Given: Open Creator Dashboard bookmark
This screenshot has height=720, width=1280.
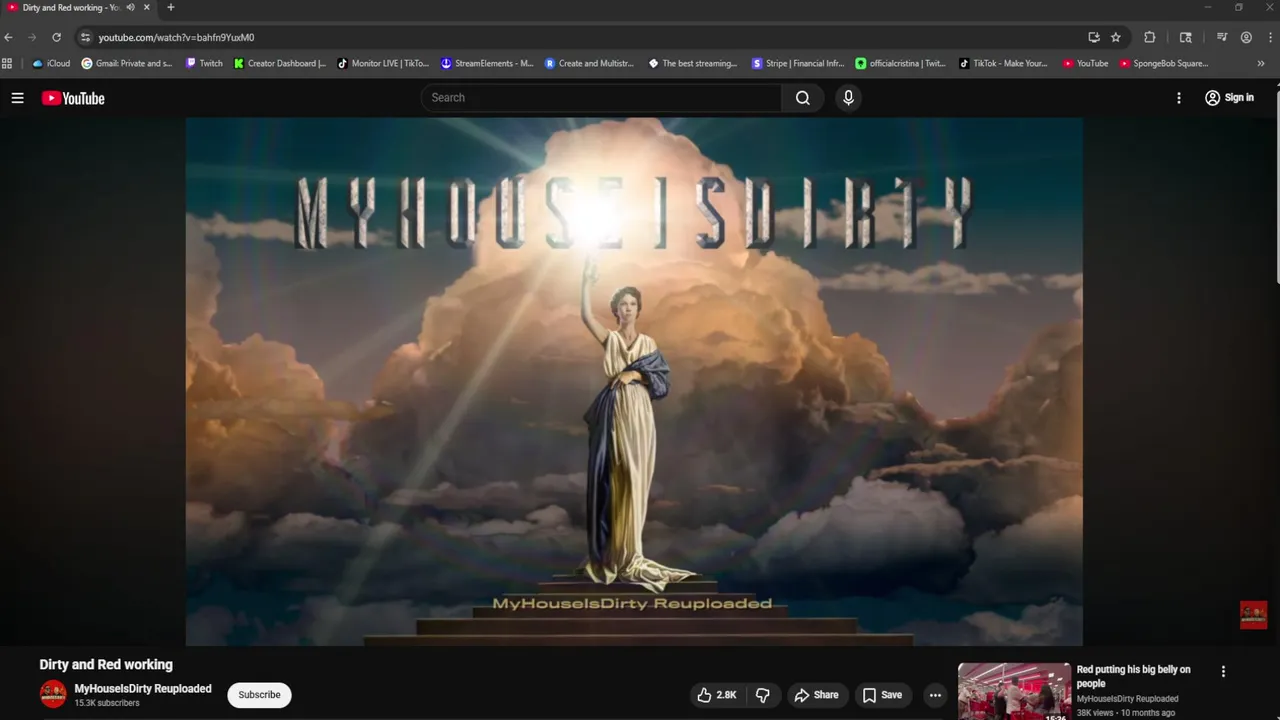Looking at the screenshot, I should click(280, 63).
